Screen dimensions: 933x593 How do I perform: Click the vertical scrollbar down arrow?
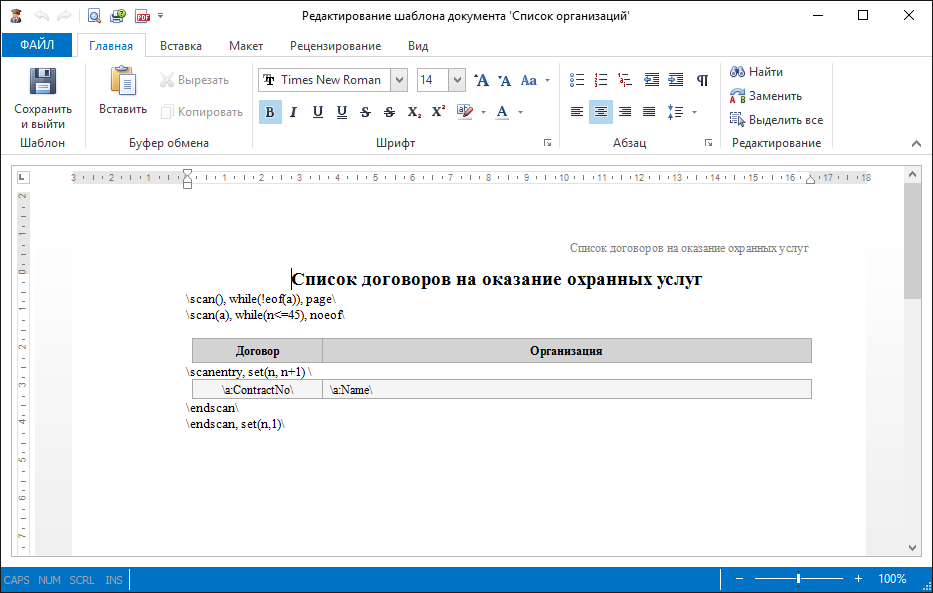tap(913, 548)
